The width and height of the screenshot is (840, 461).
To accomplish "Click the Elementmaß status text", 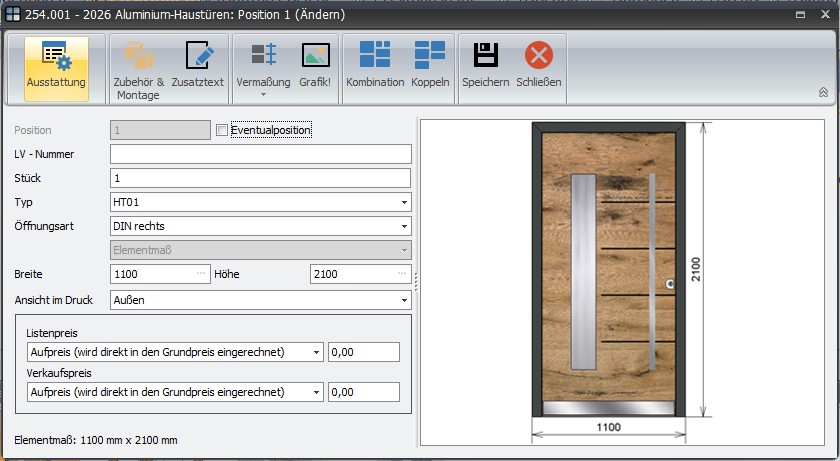I will click(96, 441).
